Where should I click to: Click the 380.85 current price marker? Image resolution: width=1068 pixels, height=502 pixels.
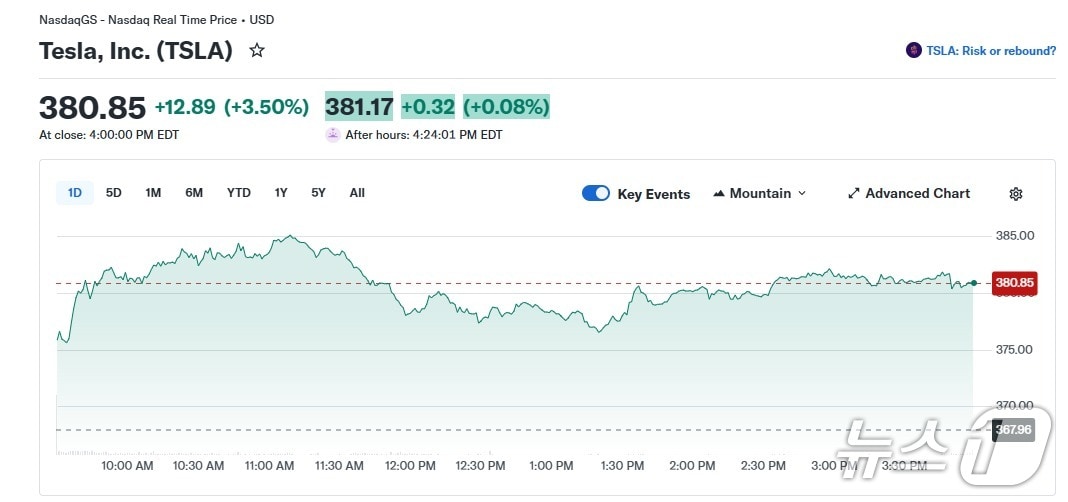click(x=1014, y=283)
